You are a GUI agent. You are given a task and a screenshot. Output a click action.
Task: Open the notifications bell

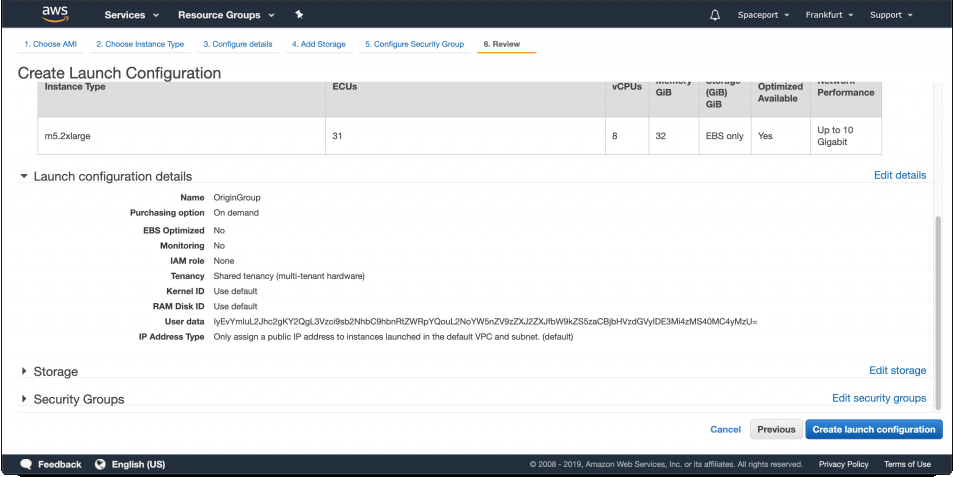tap(715, 15)
